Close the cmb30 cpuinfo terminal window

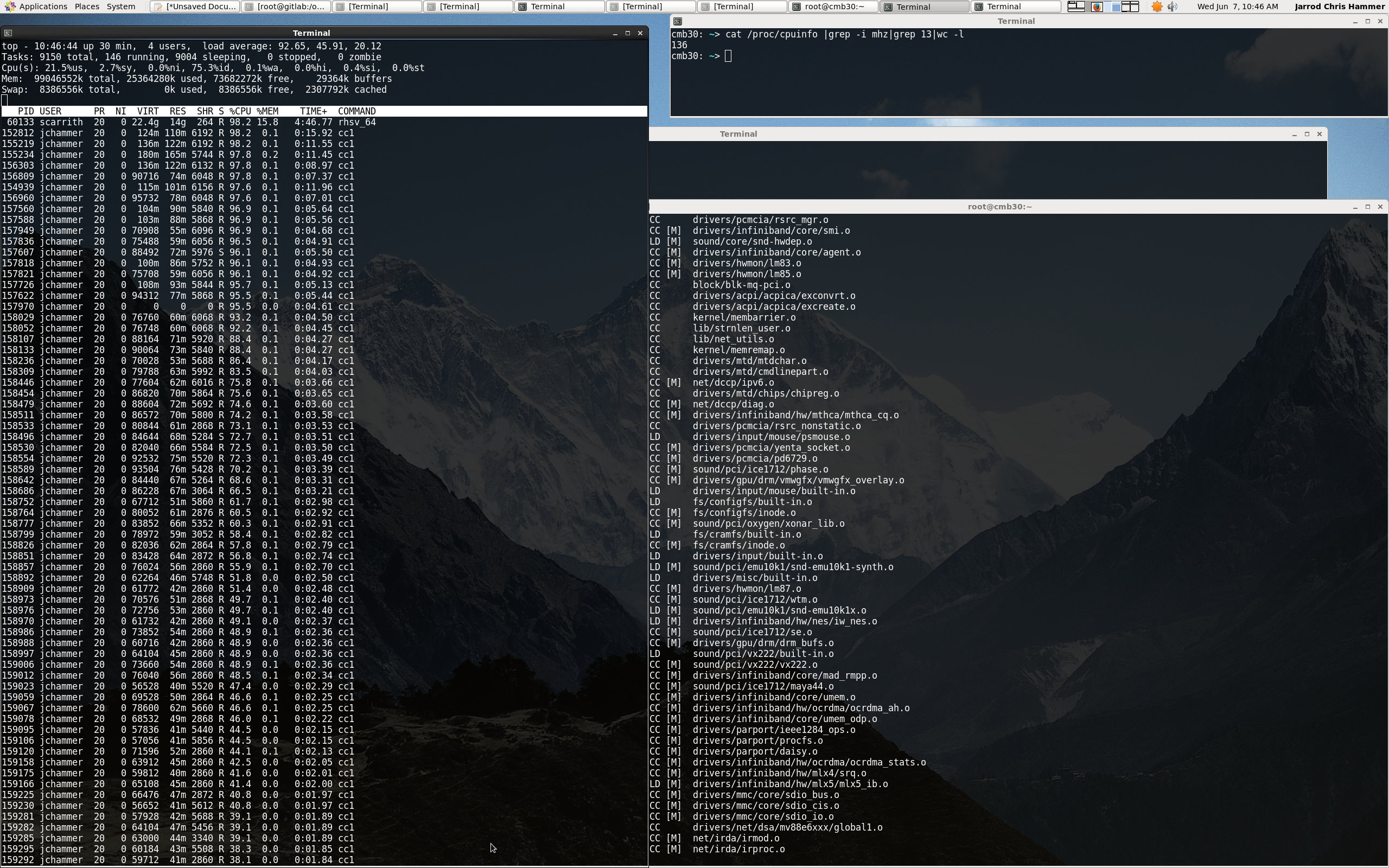[x=1380, y=21]
